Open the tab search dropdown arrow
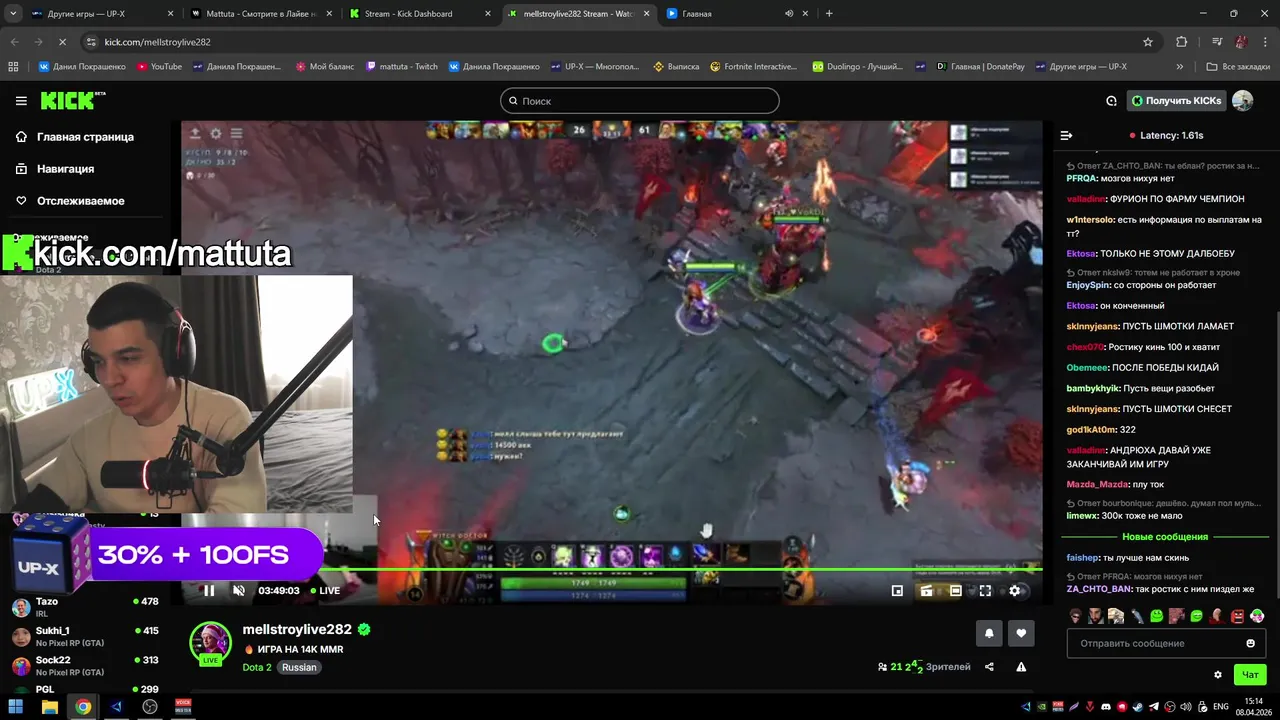This screenshot has height=720, width=1280. click(x=11, y=14)
